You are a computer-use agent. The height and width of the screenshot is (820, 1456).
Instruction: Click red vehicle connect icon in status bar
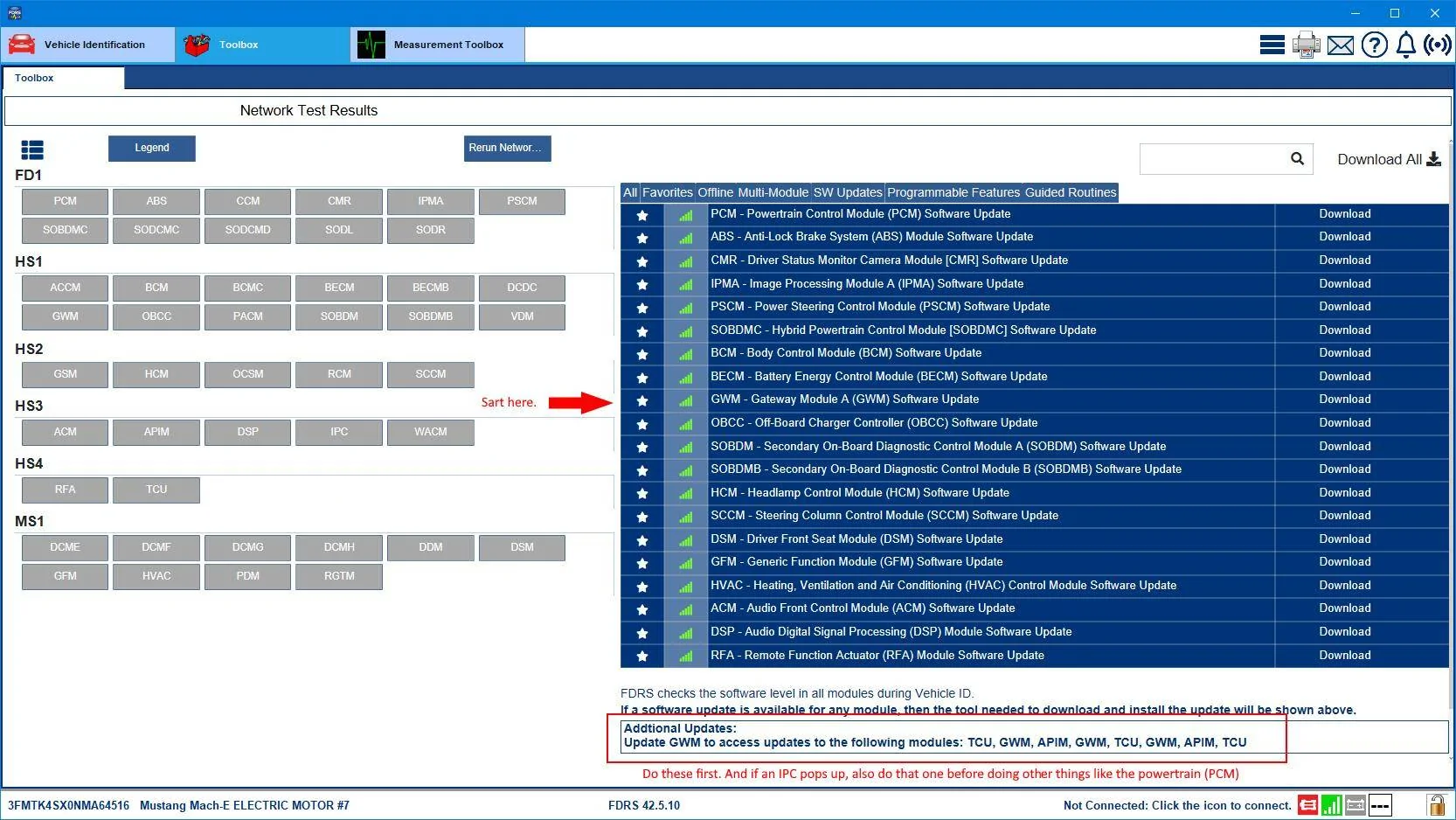point(1307,805)
